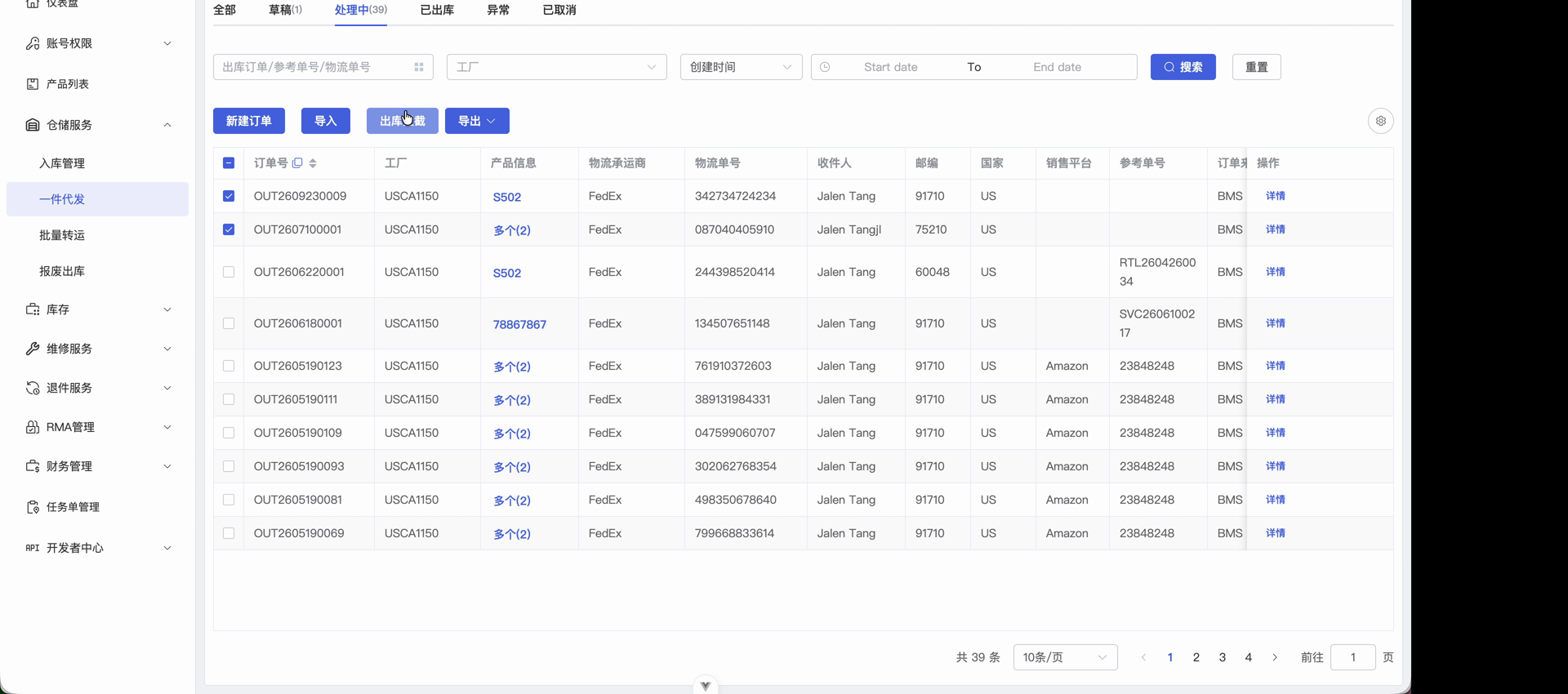
Task: Click the 导入 import button
Action: click(326, 121)
